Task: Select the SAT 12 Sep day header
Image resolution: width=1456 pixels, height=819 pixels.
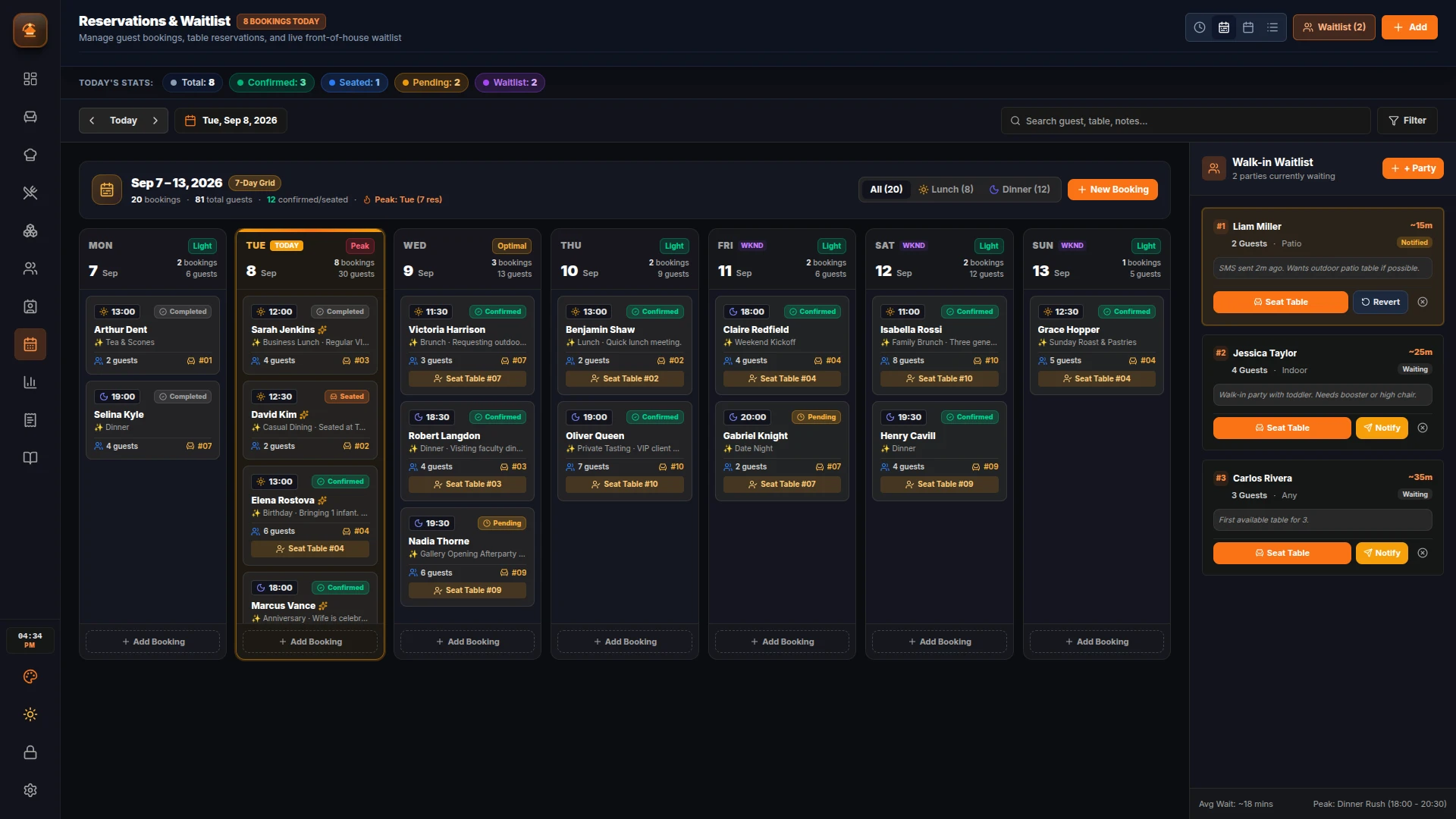Action: tap(939, 259)
